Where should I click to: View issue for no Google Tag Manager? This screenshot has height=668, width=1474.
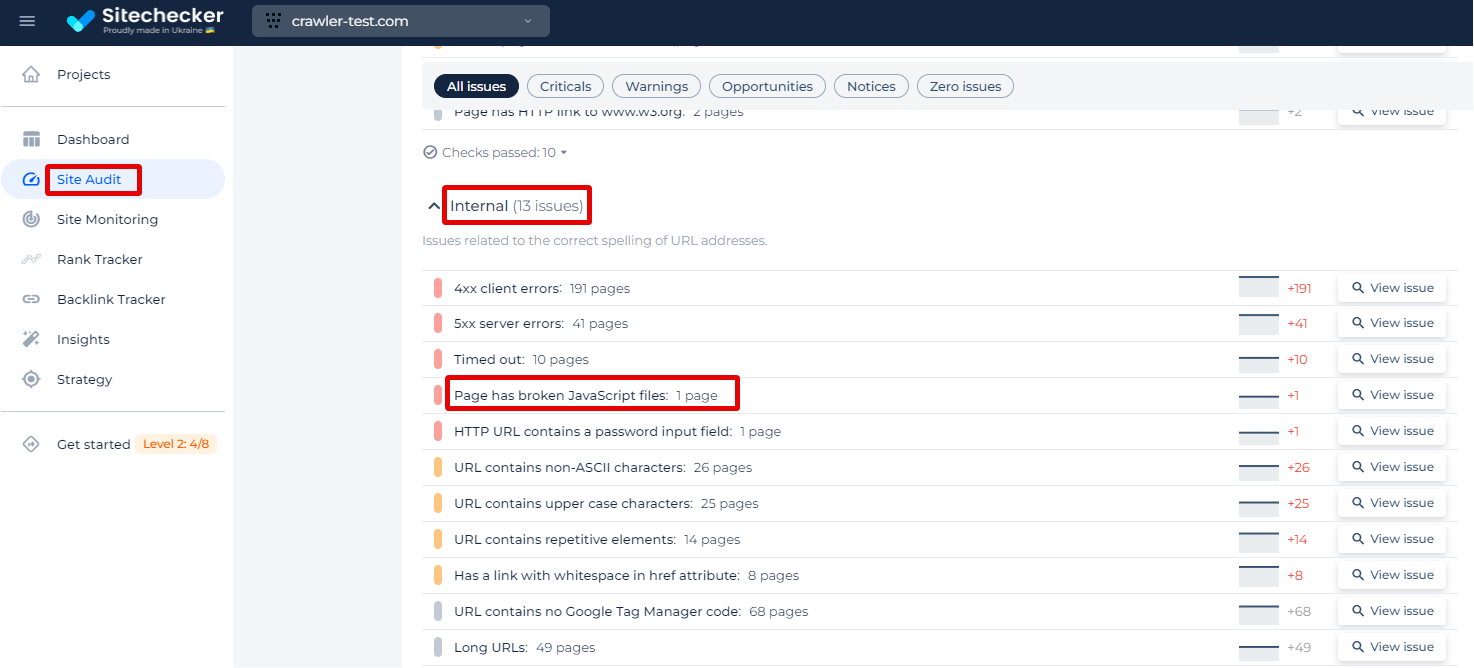1392,611
